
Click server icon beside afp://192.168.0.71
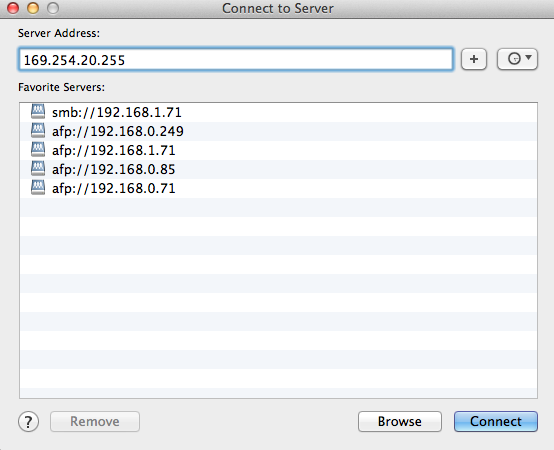click(x=38, y=188)
